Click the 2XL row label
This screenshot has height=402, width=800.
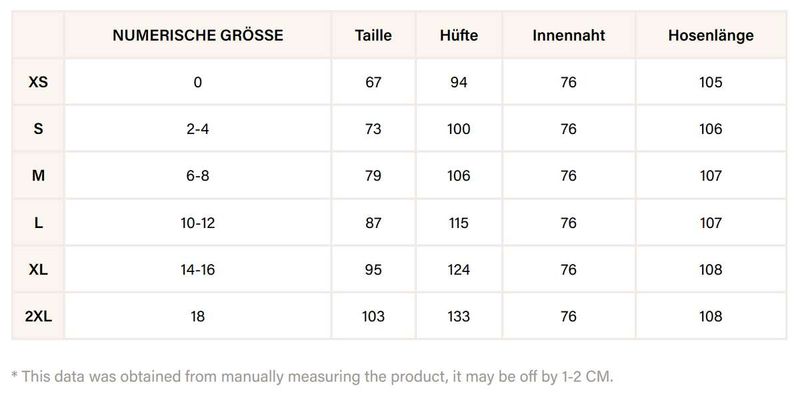click(x=38, y=317)
